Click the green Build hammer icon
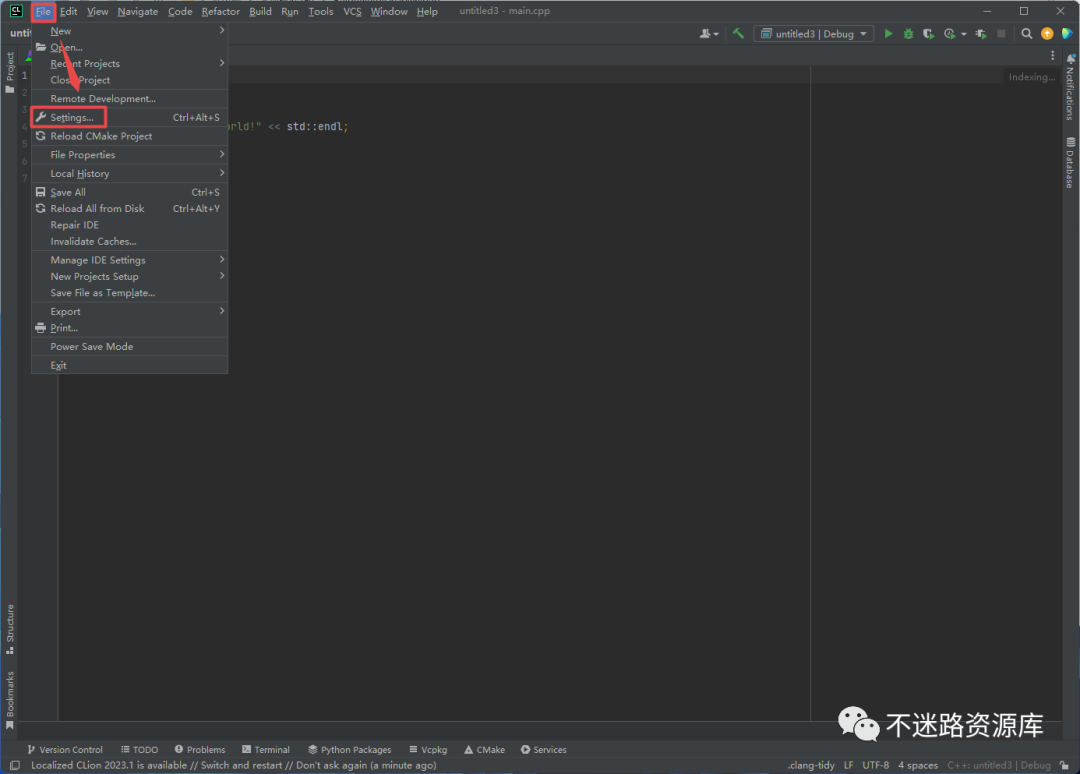1080x774 pixels. click(x=738, y=33)
